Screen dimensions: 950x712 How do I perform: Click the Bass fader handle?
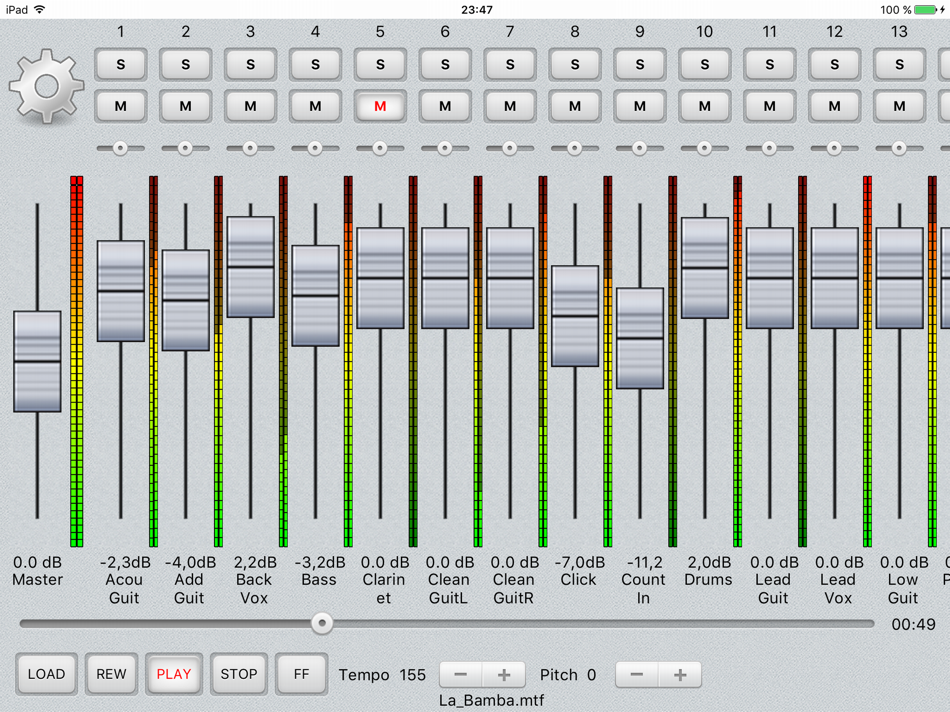tap(315, 296)
